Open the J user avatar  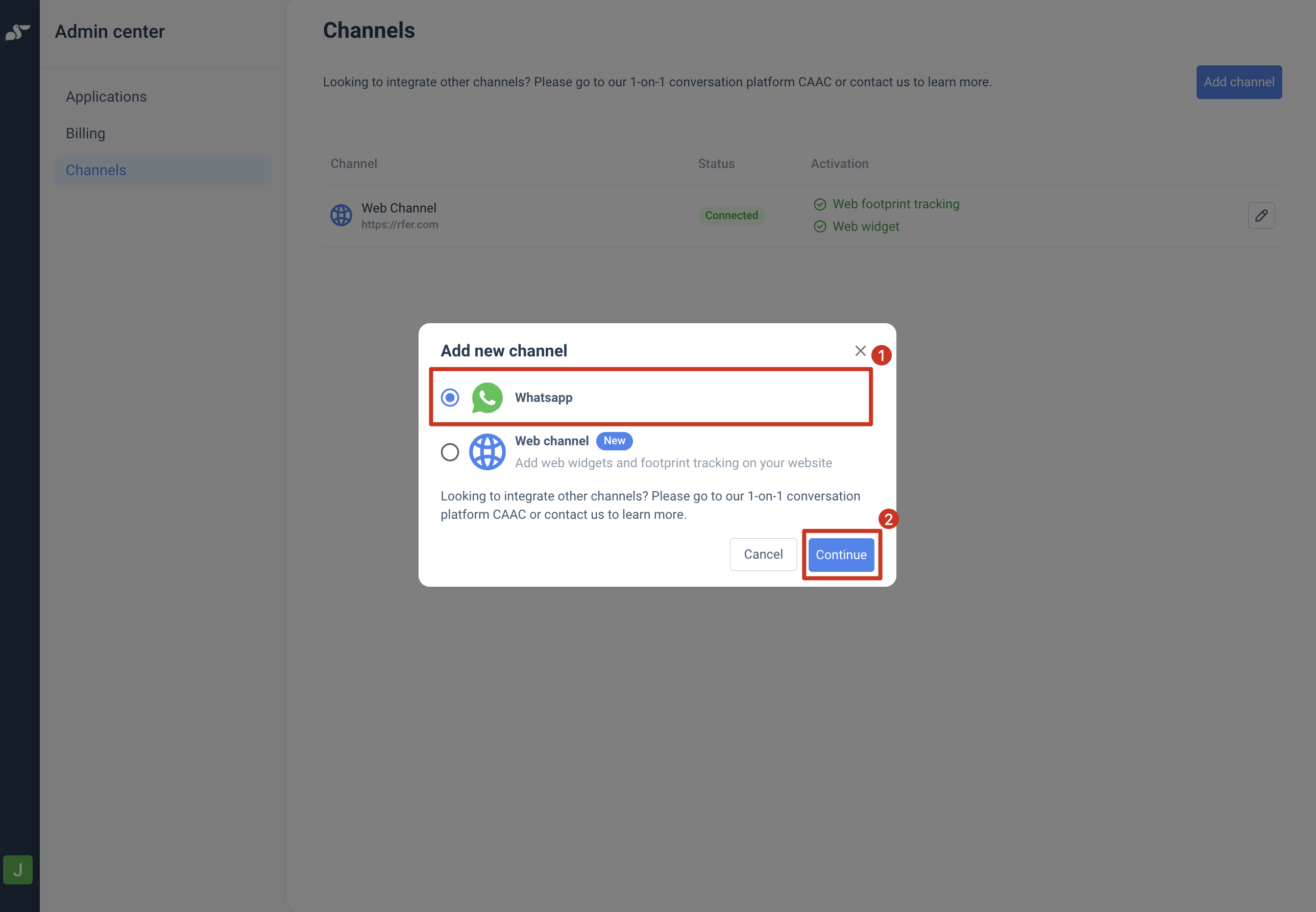tap(18, 870)
